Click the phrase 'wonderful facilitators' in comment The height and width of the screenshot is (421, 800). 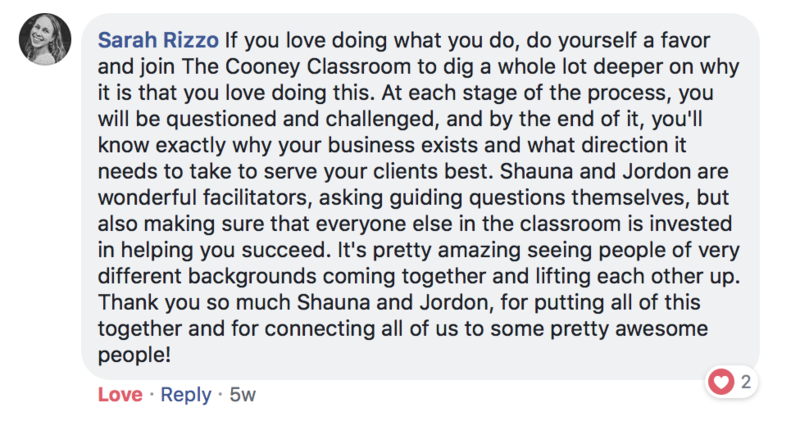205,197
